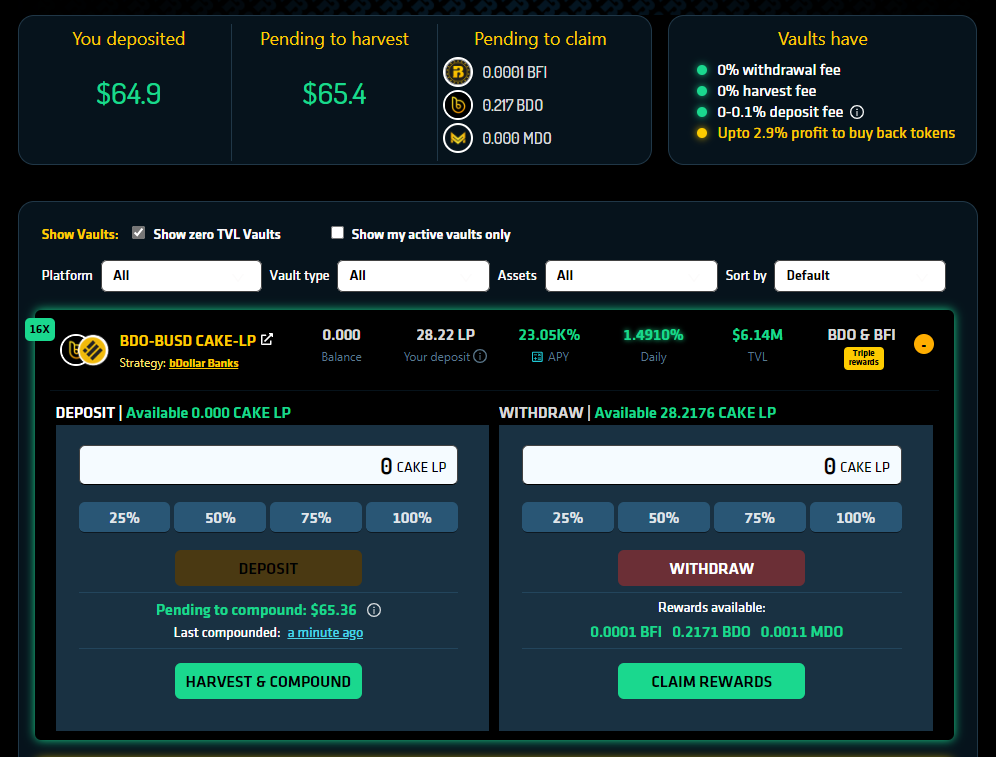This screenshot has width=996, height=757.
Task: Click 'Upto 2.9% profit to buy back tokens'
Action: [836, 133]
